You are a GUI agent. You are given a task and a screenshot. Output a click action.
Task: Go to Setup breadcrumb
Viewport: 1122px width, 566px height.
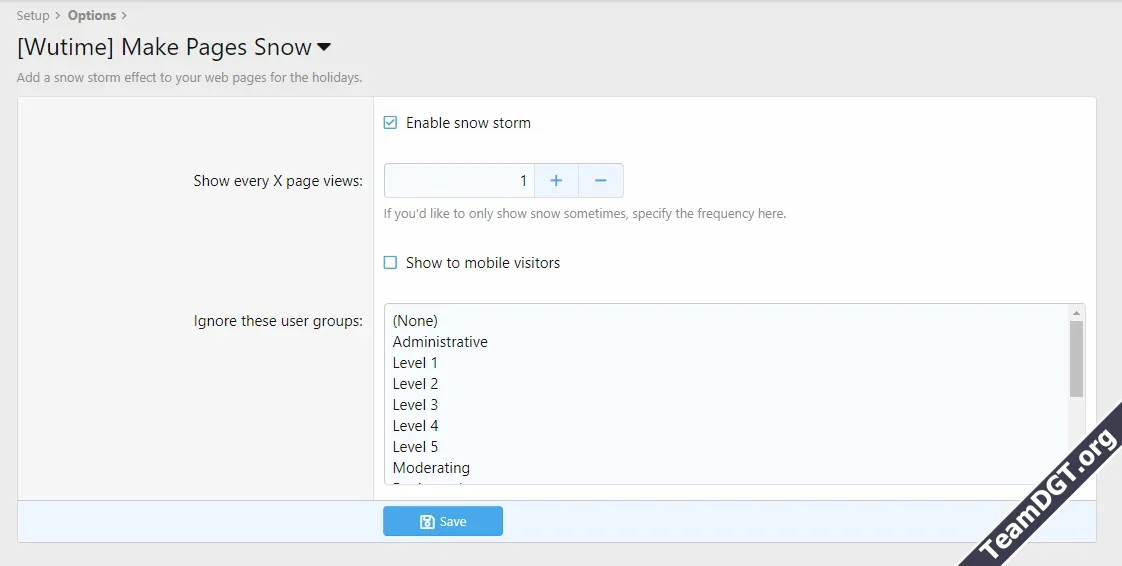click(x=33, y=15)
